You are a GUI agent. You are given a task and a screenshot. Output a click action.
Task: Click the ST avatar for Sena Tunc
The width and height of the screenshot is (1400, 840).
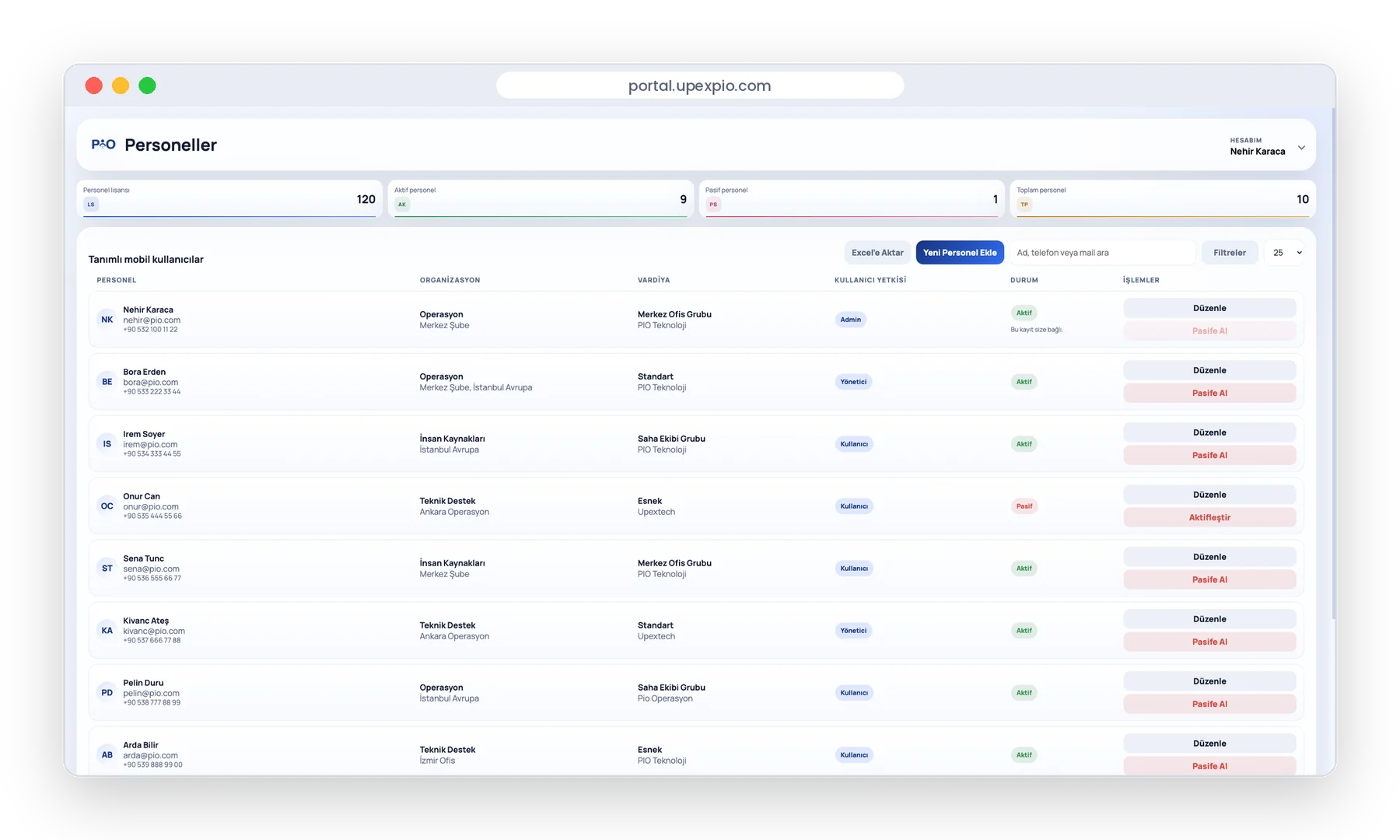107,569
